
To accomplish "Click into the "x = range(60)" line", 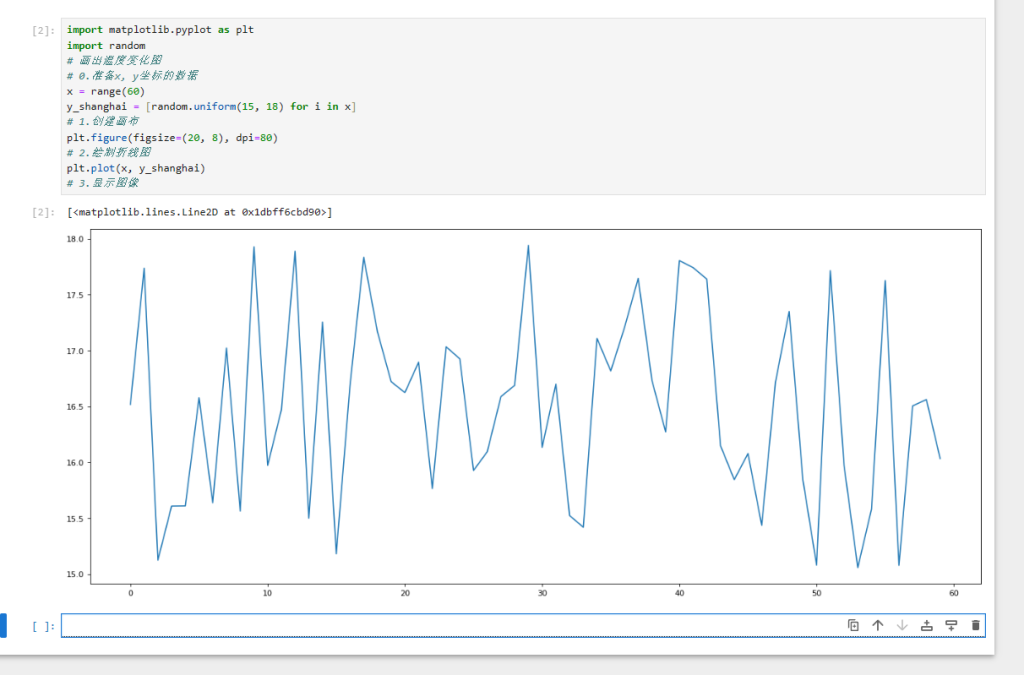I will 106,91.
